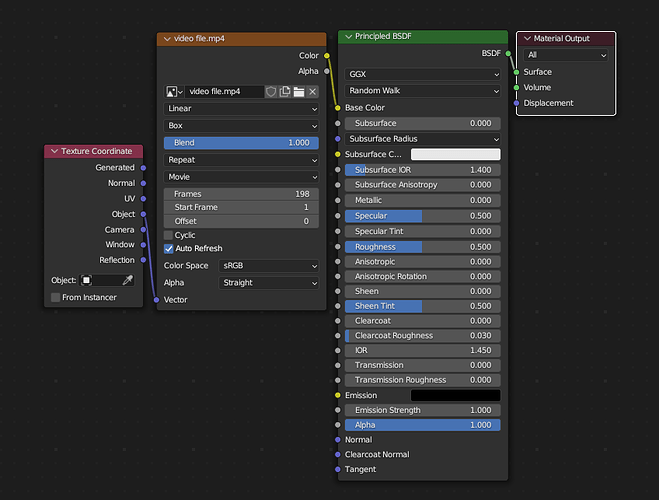Click the Object field data icon
Image resolution: width=659 pixels, height=500 pixels.
coord(86,280)
